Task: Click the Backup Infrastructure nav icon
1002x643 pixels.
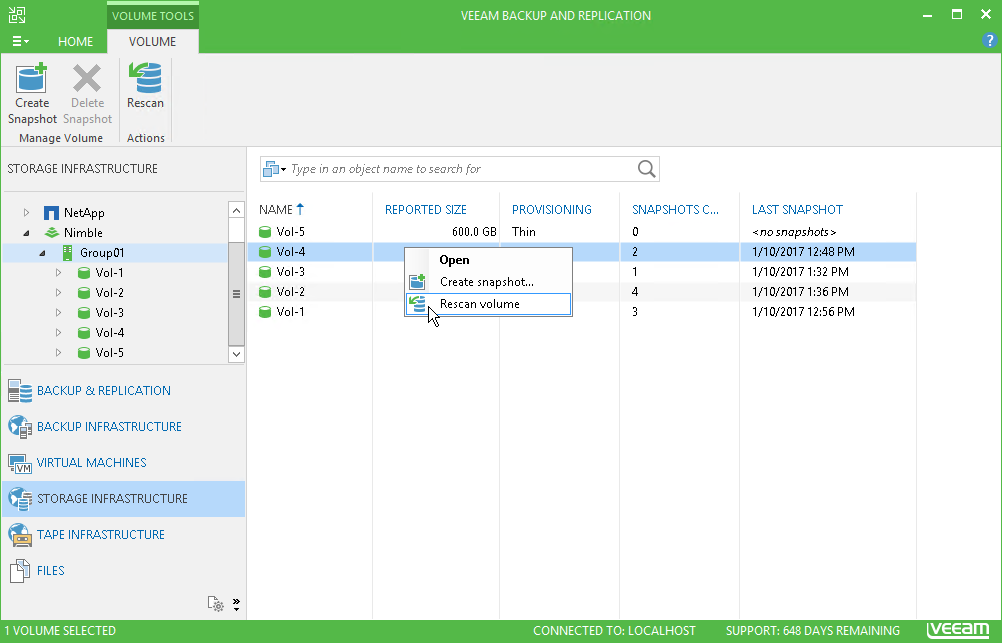Action: coord(20,427)
